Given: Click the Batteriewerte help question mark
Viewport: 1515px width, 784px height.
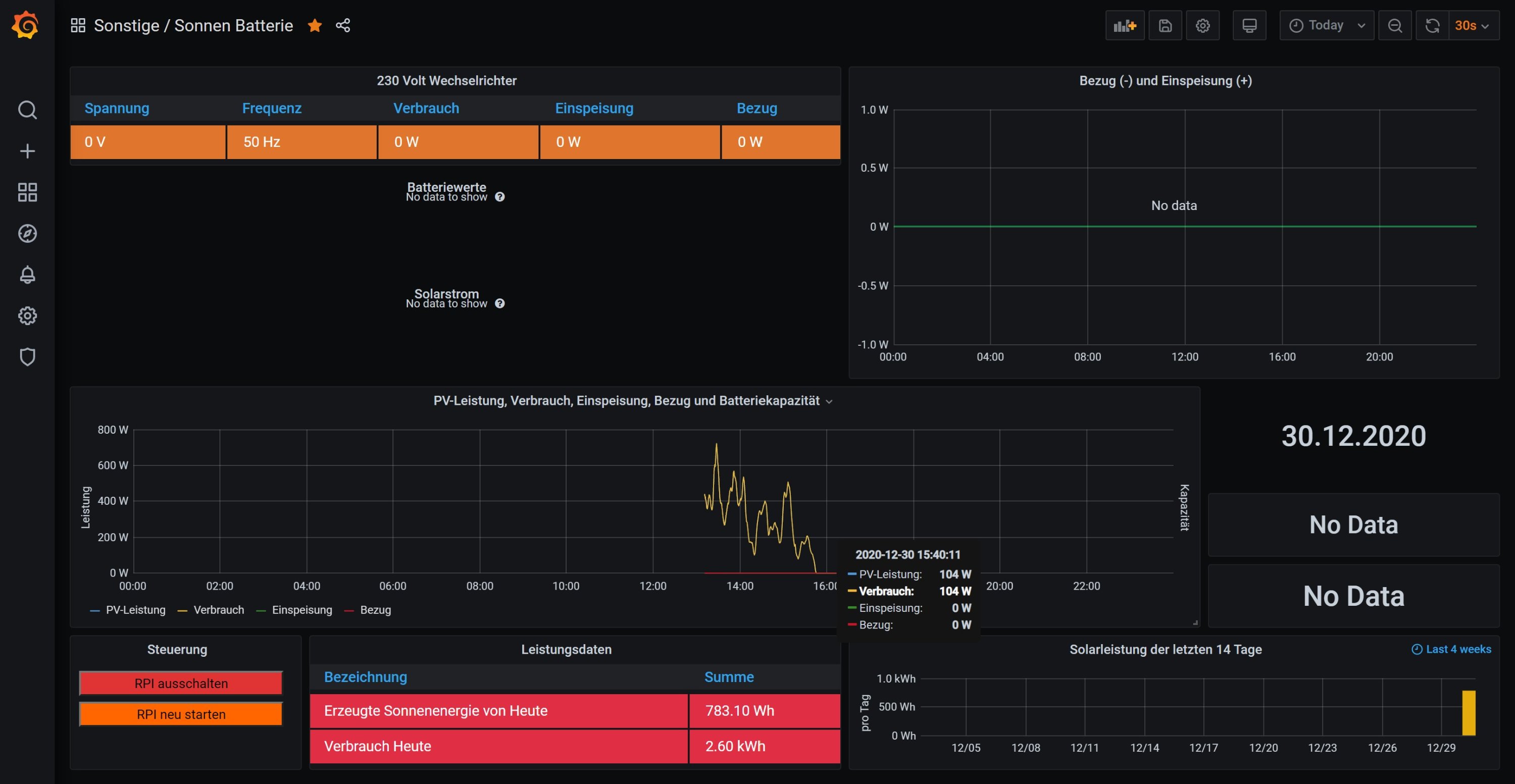Looking at the screenshot, I should (x=499, y=197).
